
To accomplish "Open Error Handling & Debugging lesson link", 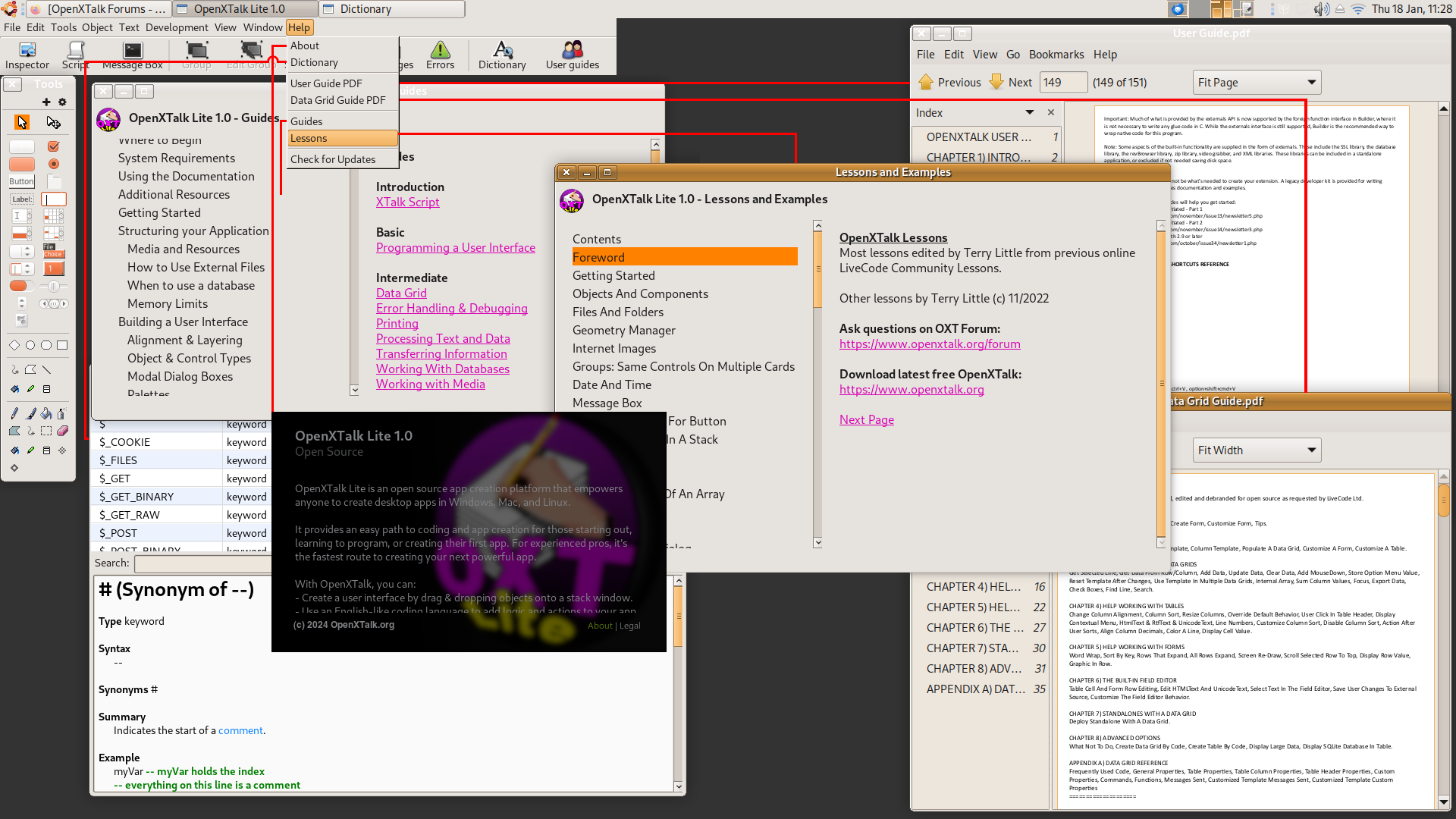I will [x=452, y=308].
